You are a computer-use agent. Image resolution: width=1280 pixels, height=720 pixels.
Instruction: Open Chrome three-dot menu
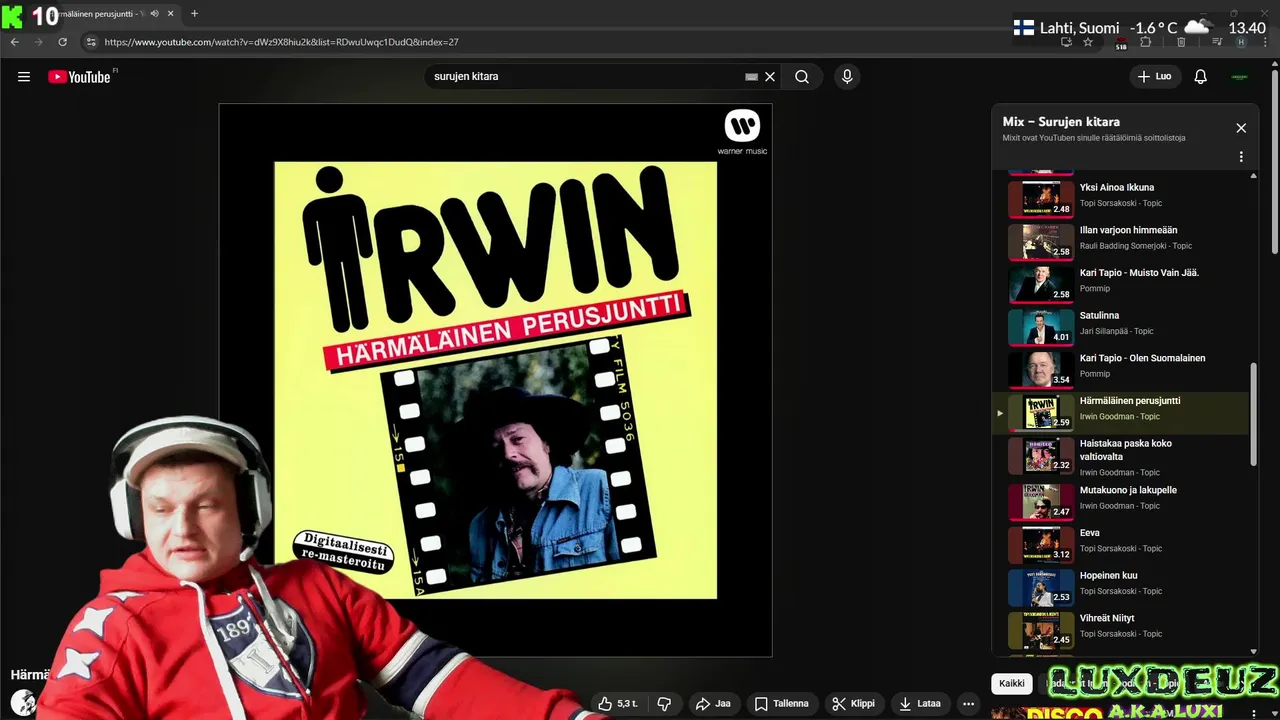coord(1265,42)
